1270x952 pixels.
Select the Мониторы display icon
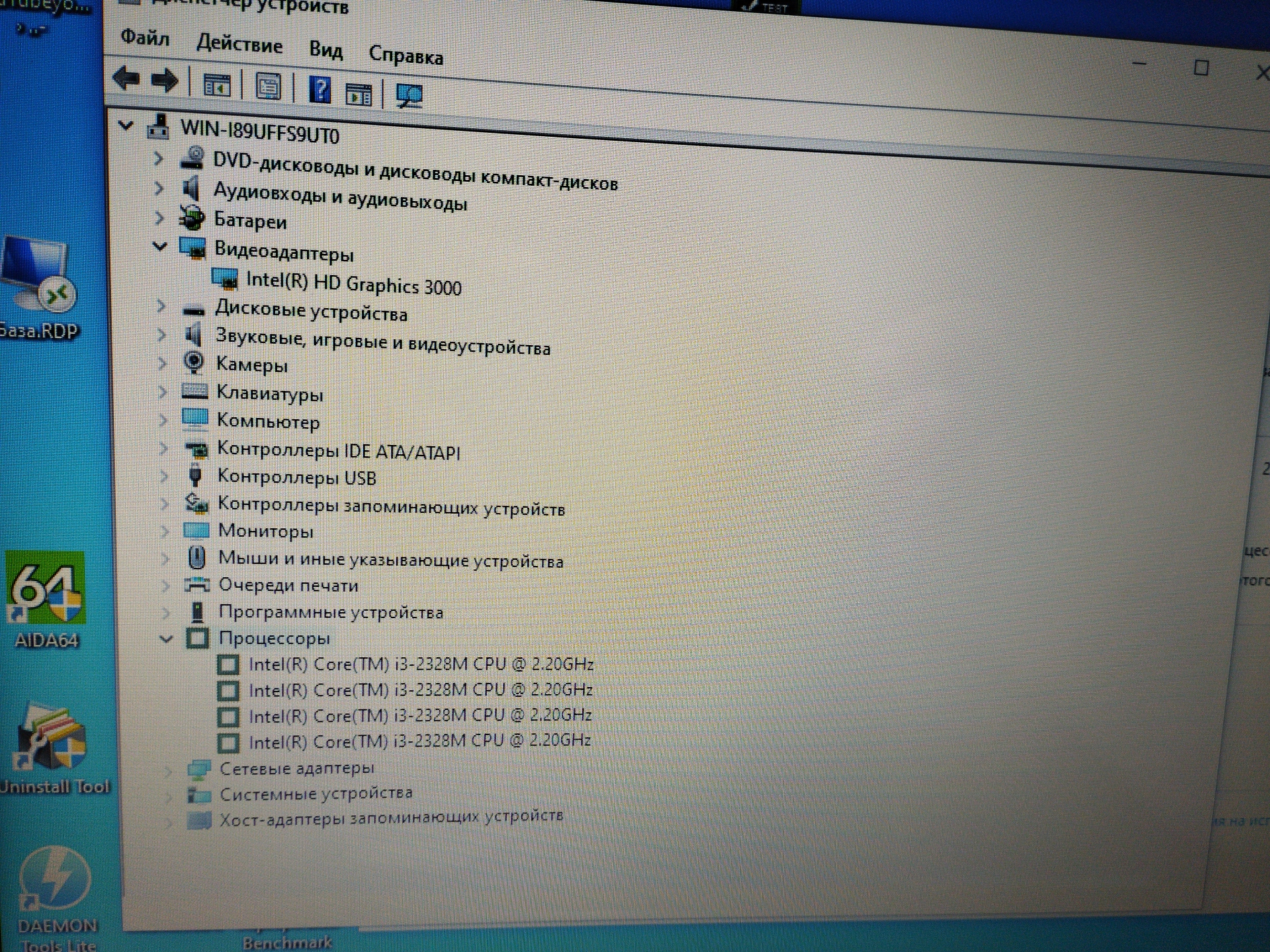tap(196, 530)
